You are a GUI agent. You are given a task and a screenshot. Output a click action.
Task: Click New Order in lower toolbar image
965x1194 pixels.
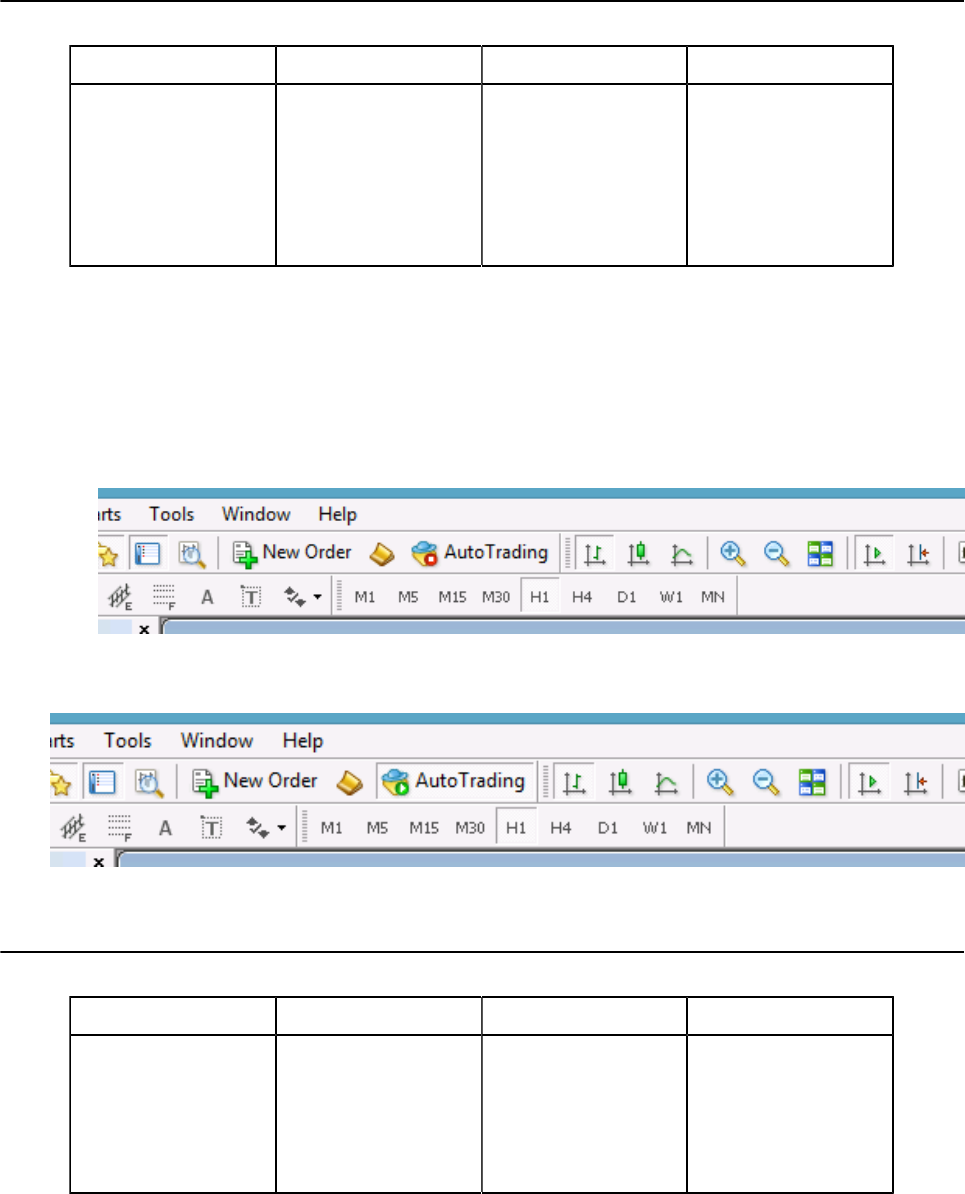coord(254,782)
